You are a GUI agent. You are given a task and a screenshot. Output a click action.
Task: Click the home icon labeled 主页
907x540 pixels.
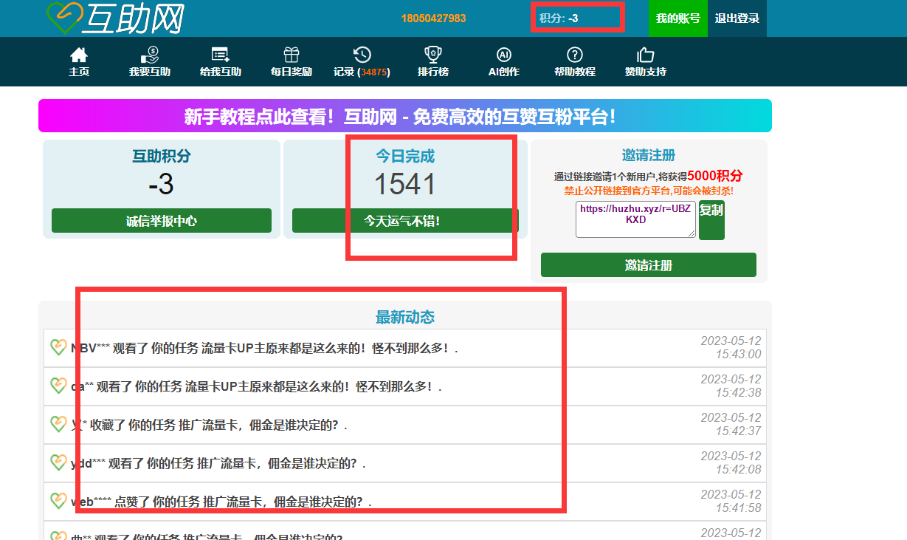click(x=79, y=55)
